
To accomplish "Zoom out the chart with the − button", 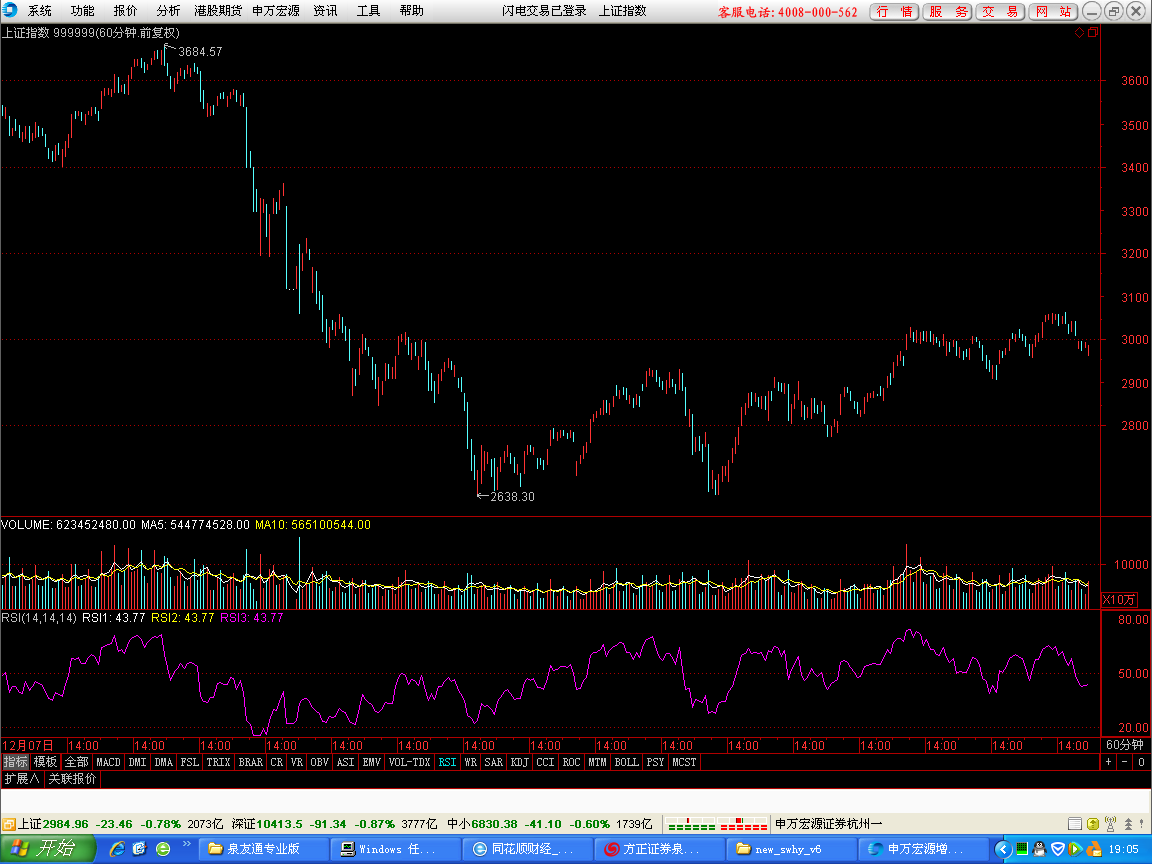I will pos(1125,762).
